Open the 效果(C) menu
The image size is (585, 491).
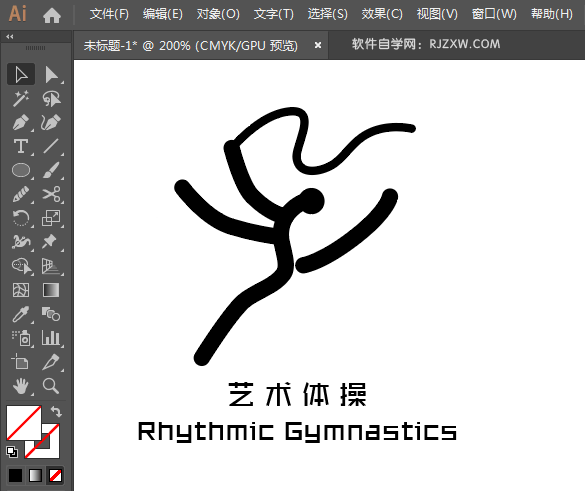point(382,14)
